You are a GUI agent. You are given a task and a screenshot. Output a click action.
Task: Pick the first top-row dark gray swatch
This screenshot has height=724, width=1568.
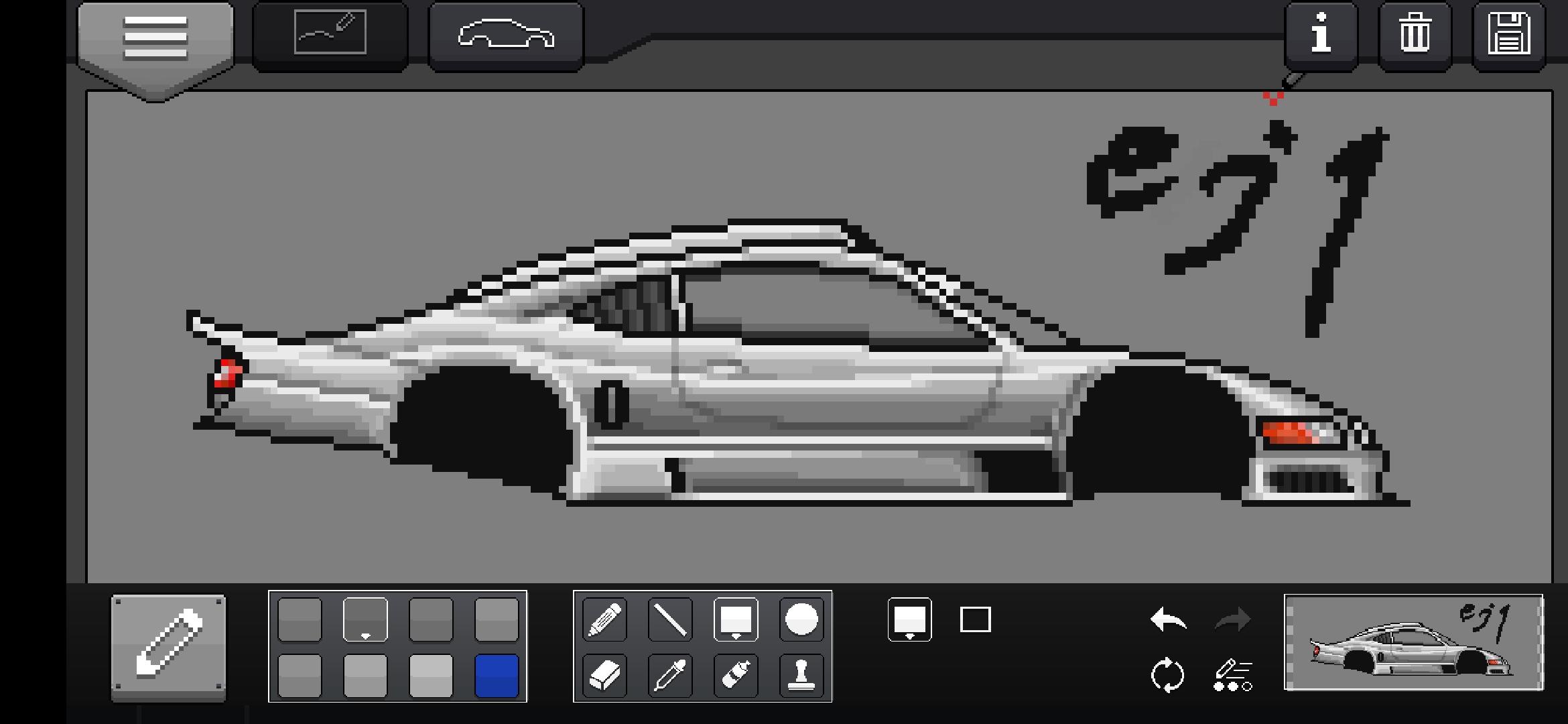pyautogui.click(x=300, y=619)
